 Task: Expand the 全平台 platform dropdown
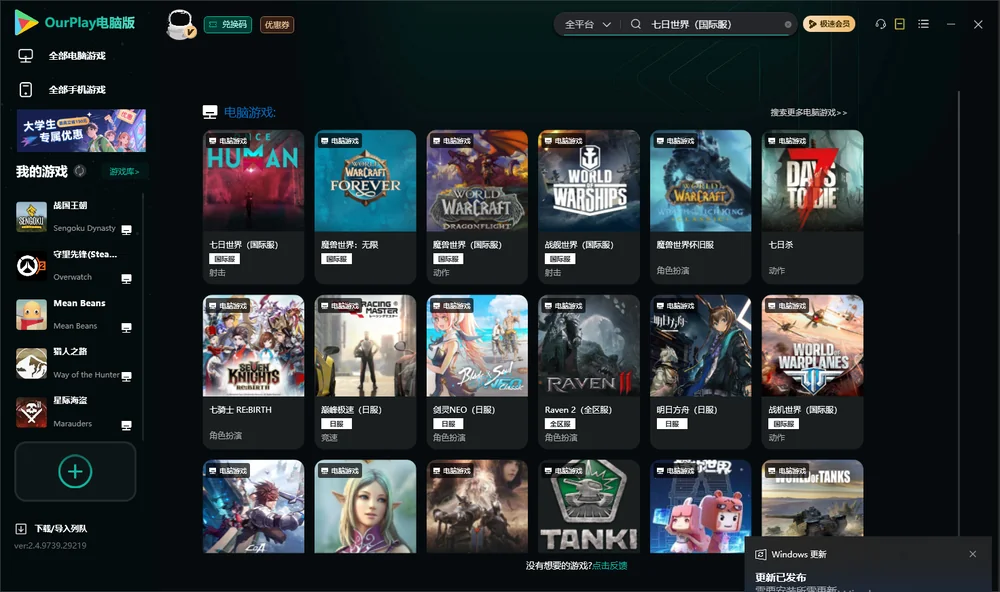[x=588, y=24]
